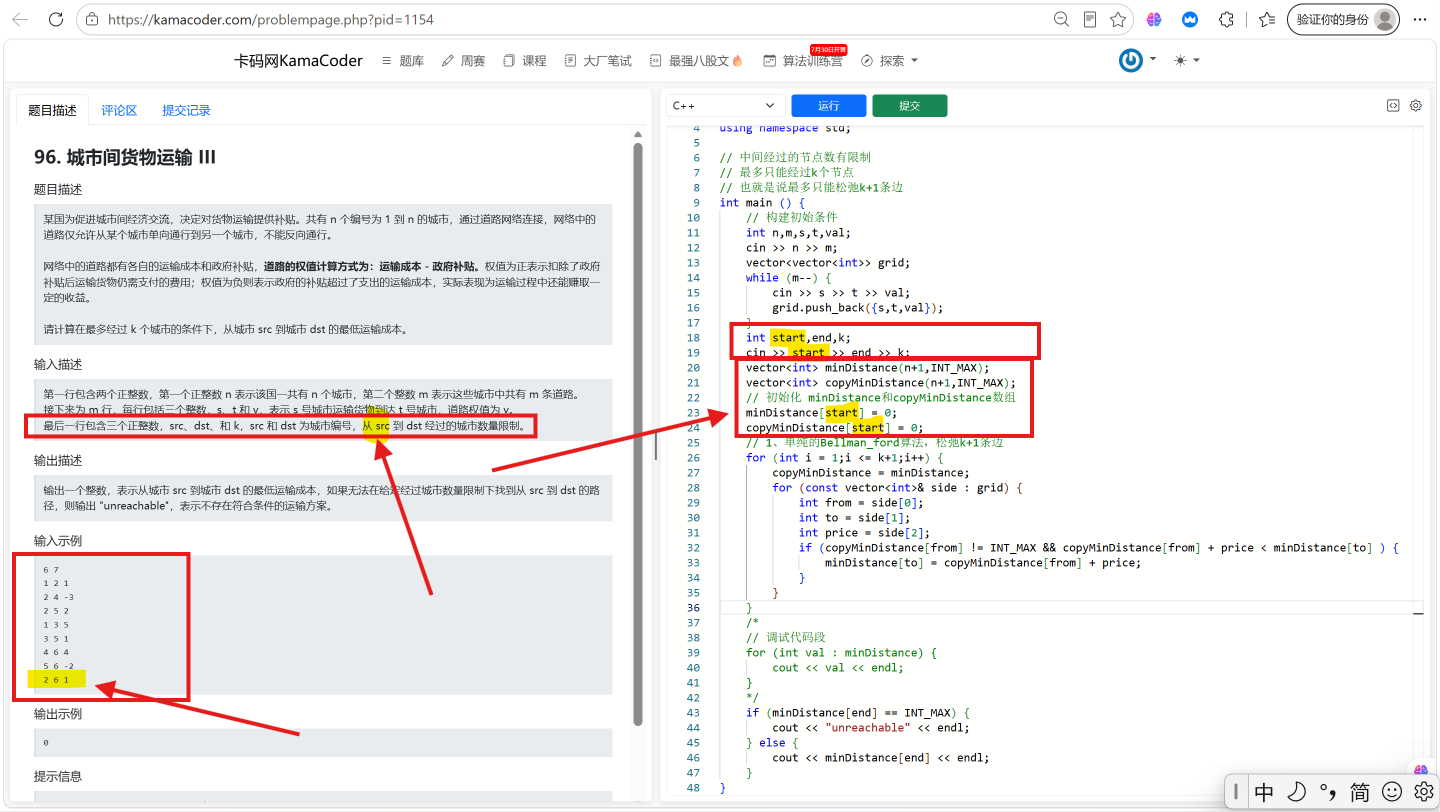Switch IME 中 Chinese/English mode
The height and width of the screenshot is (812, 1440).
click(x=1264, y=792)
